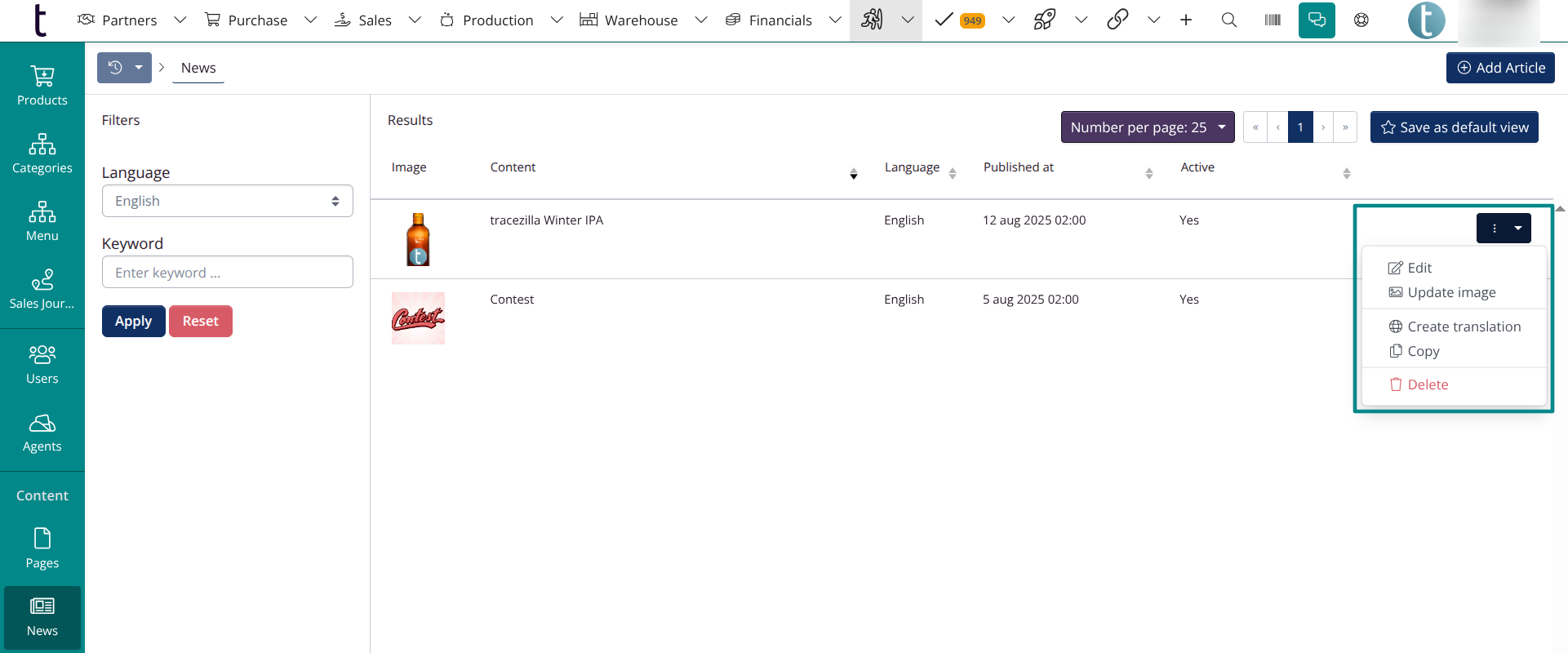Open the running figure icon menu
1568x653 pixels.
[x=872, y=20]
